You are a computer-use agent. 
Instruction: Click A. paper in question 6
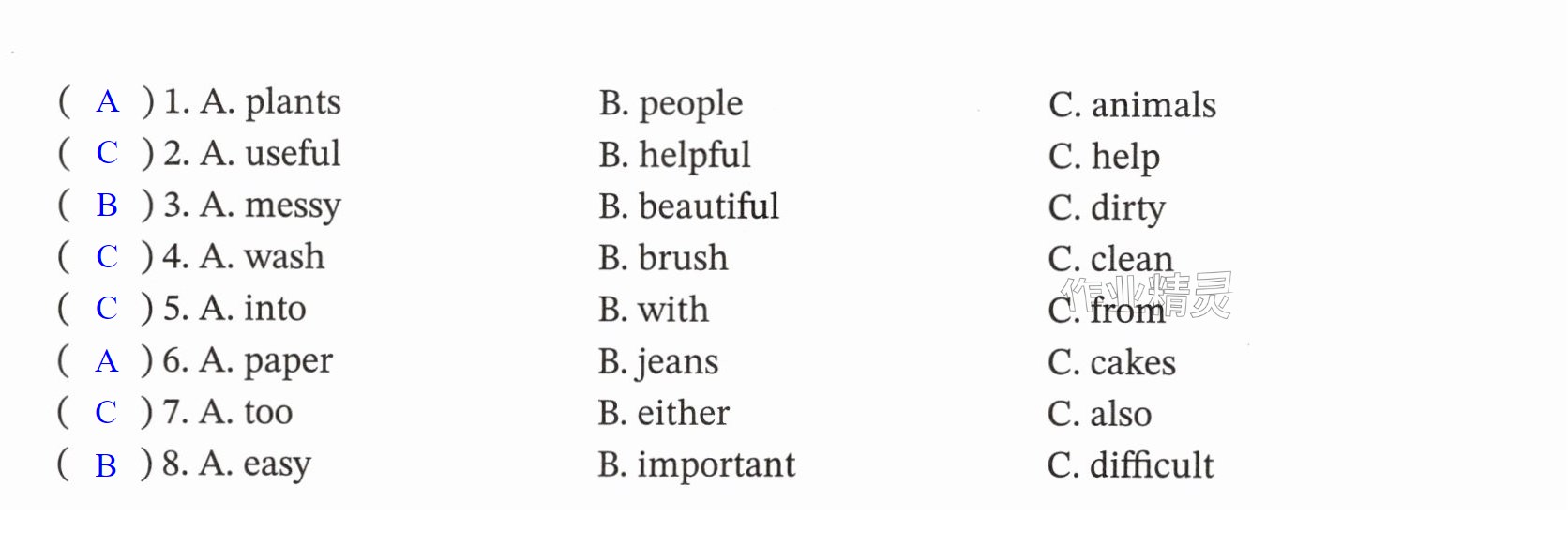point(266,361)
